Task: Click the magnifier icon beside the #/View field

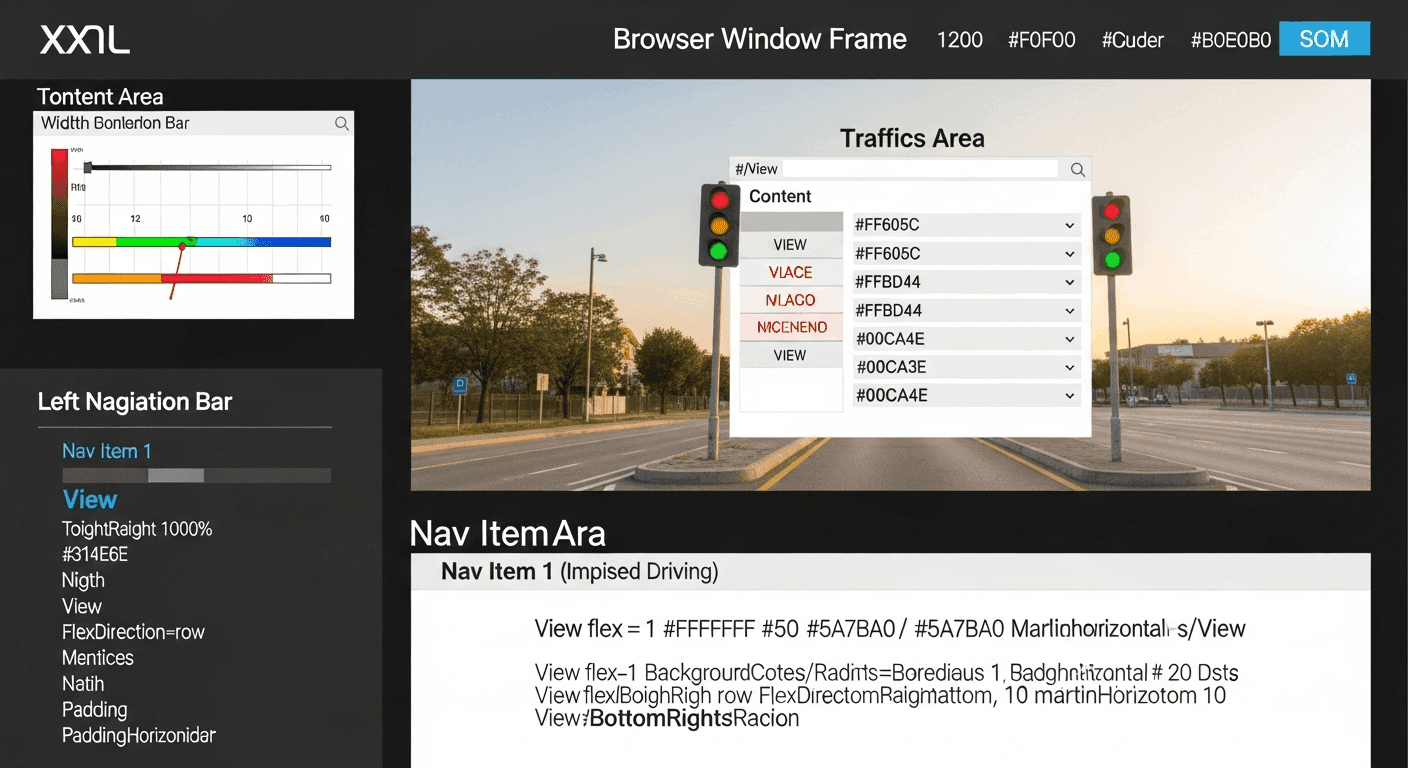Action: tap(1077, 170)
